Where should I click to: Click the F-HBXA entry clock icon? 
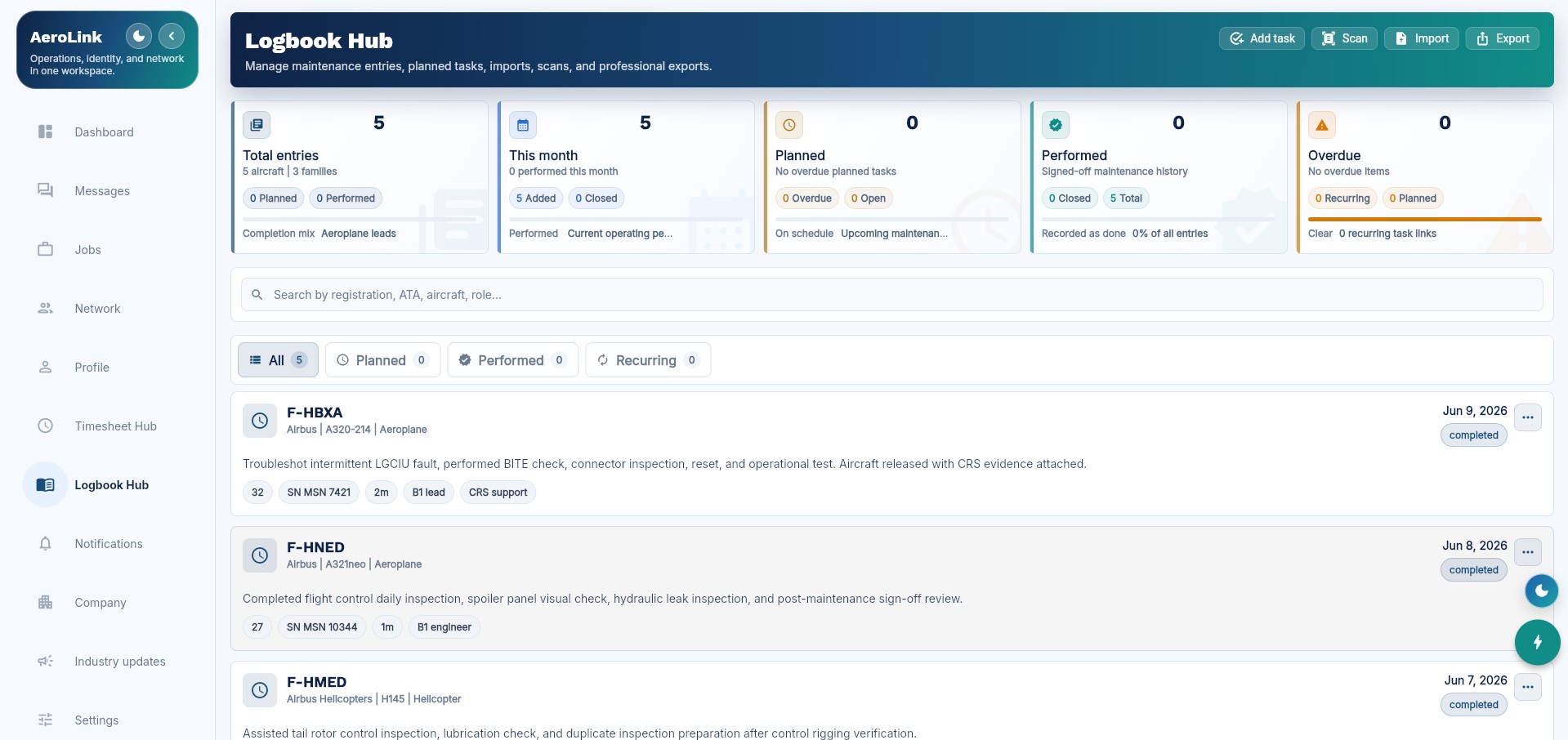click(260, 421)
